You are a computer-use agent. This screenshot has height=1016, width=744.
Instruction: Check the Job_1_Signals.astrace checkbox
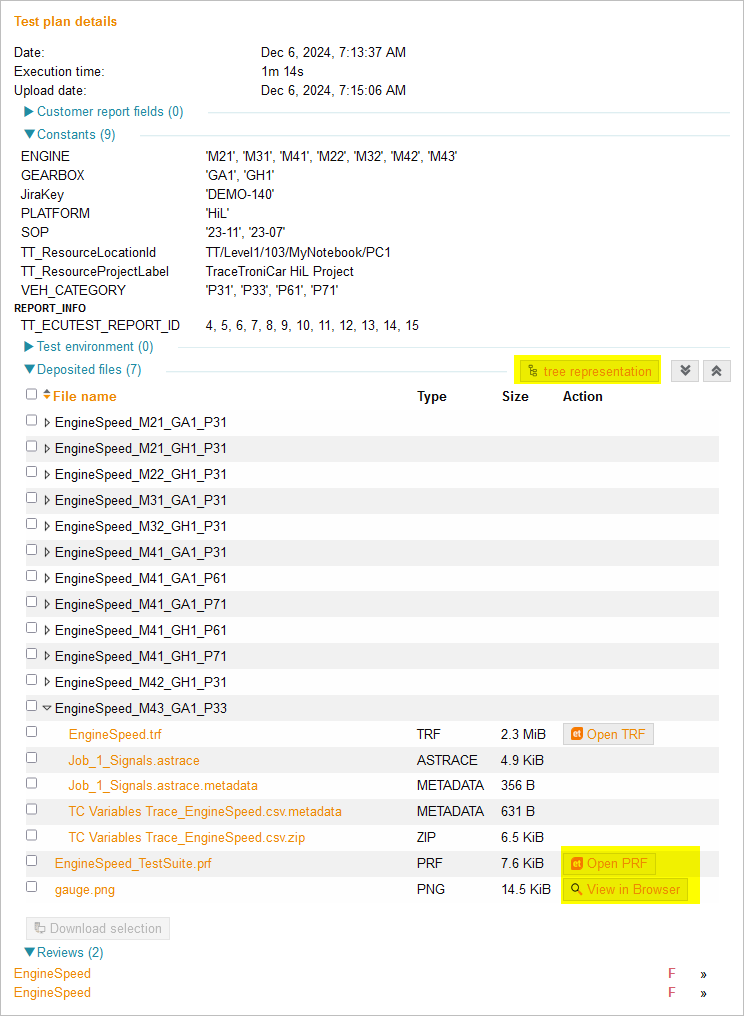(32, 757)
